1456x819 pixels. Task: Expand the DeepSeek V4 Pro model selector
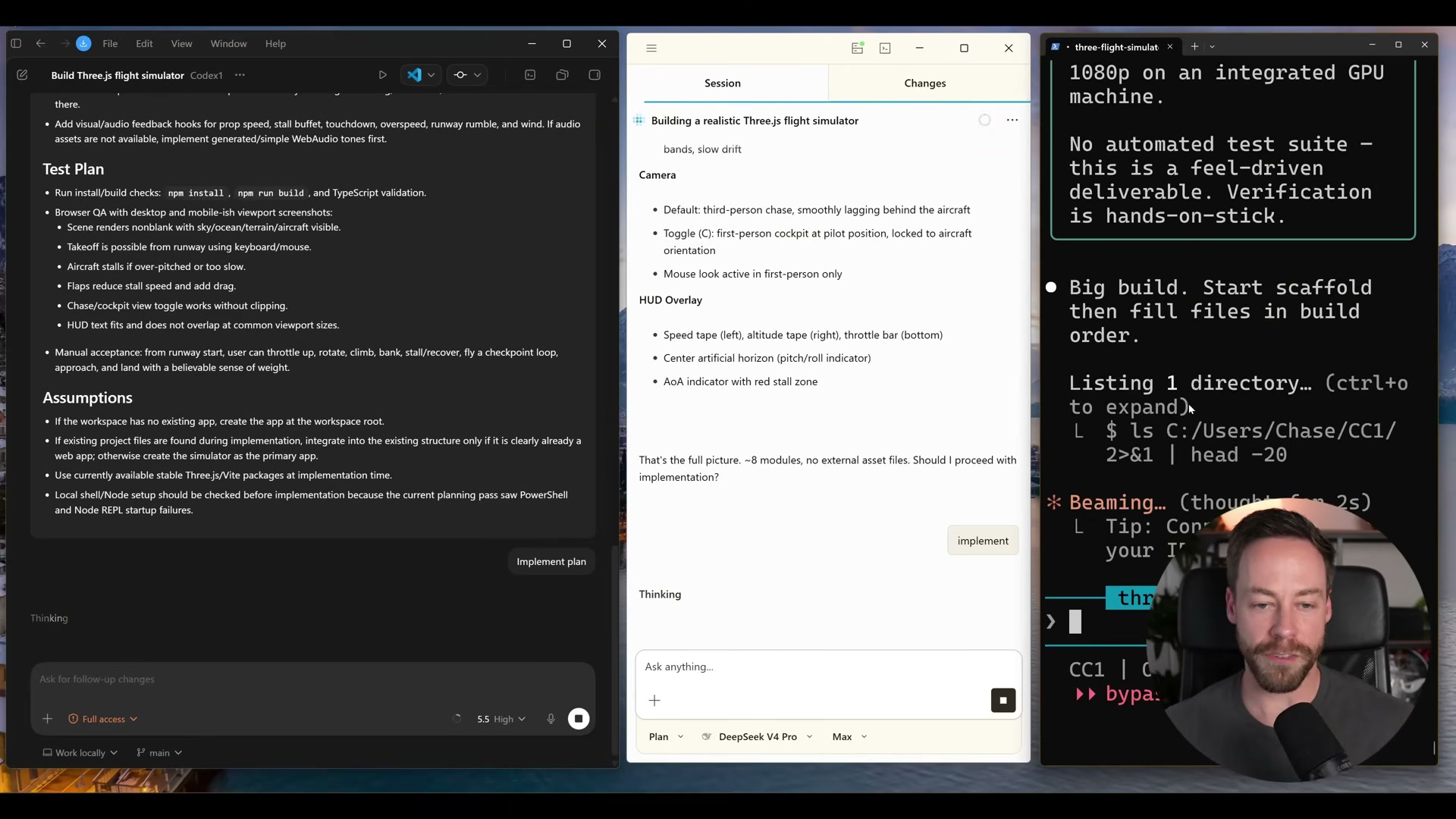[758, 737]
